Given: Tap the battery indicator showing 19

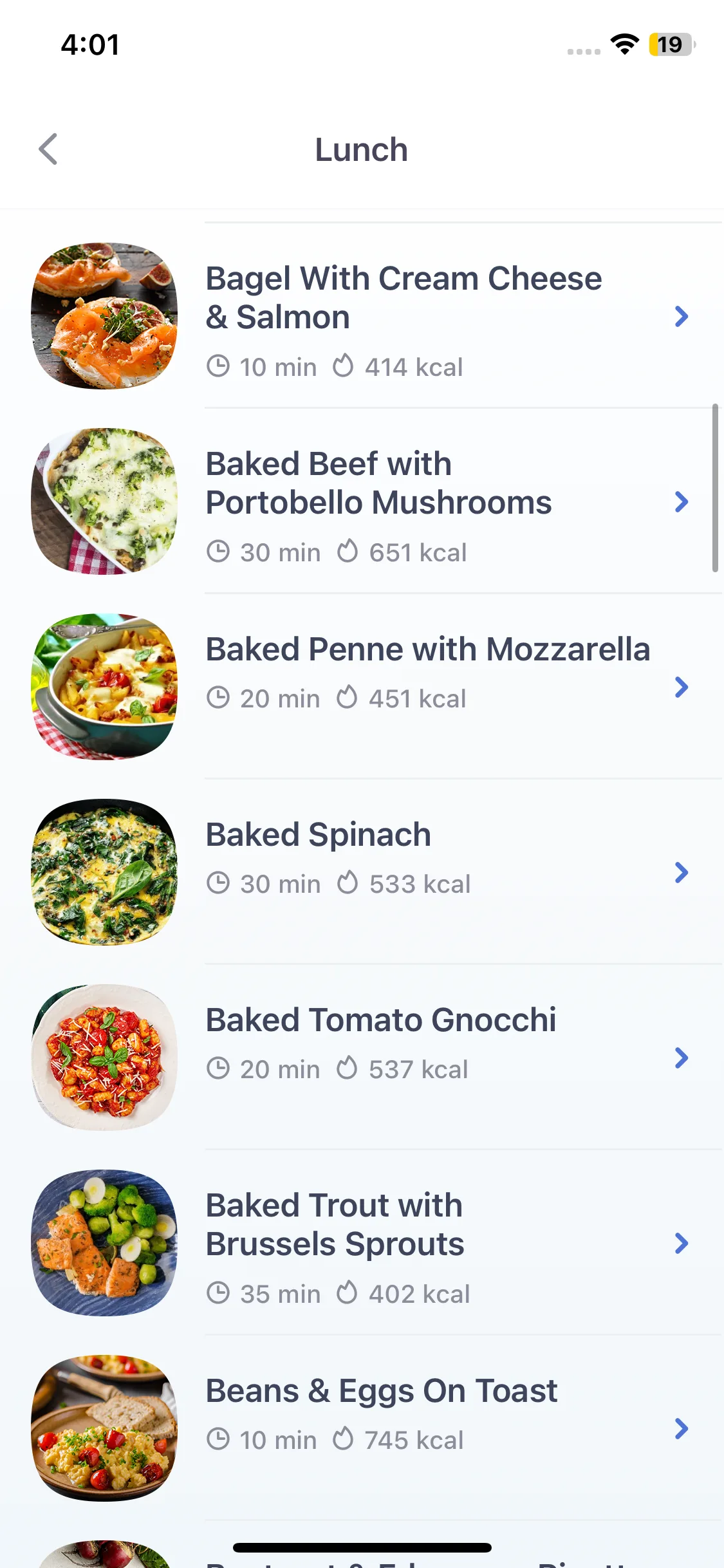Looking at the screenshot, I should 672,44.
